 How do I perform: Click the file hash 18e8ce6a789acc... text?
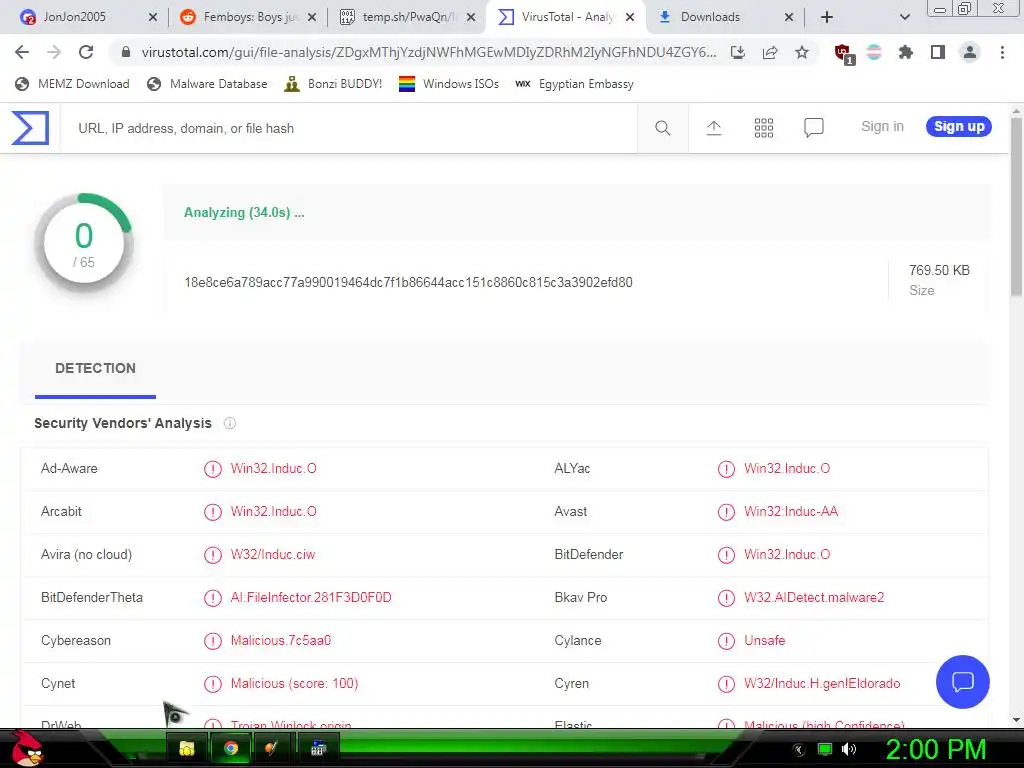[408, 283]
